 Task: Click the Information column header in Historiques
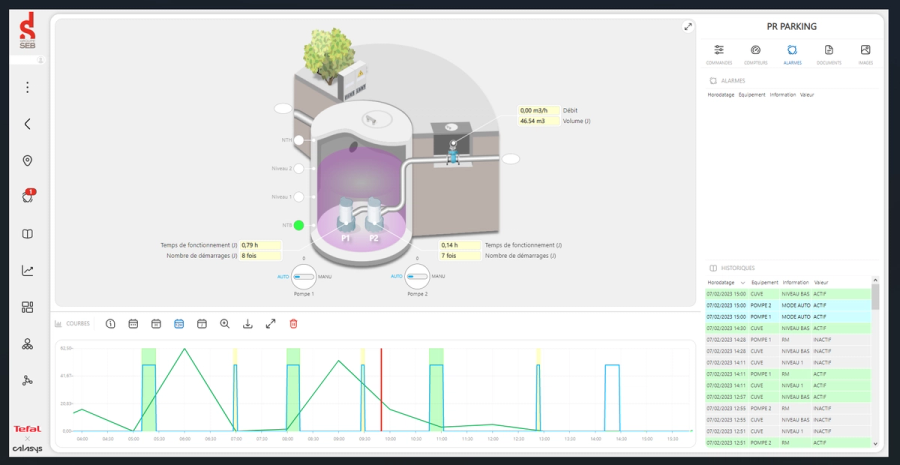(x=795, y=282)
